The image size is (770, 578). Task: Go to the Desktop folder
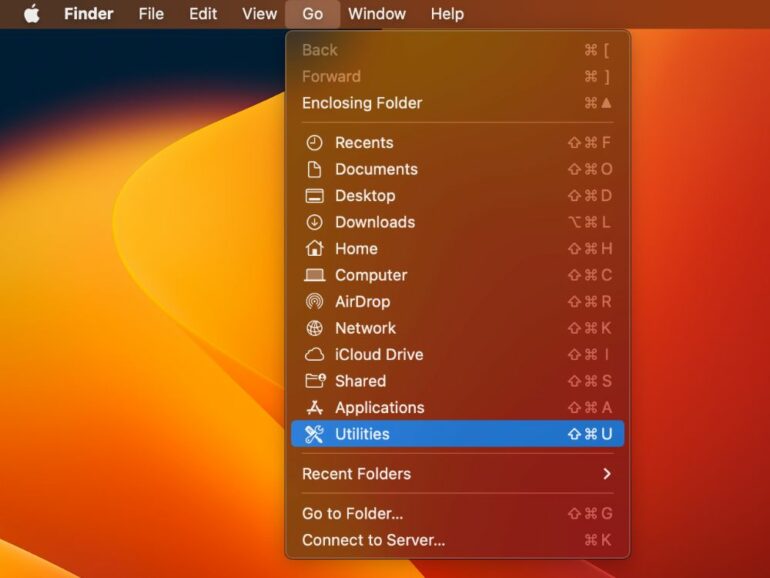[457, 196]
